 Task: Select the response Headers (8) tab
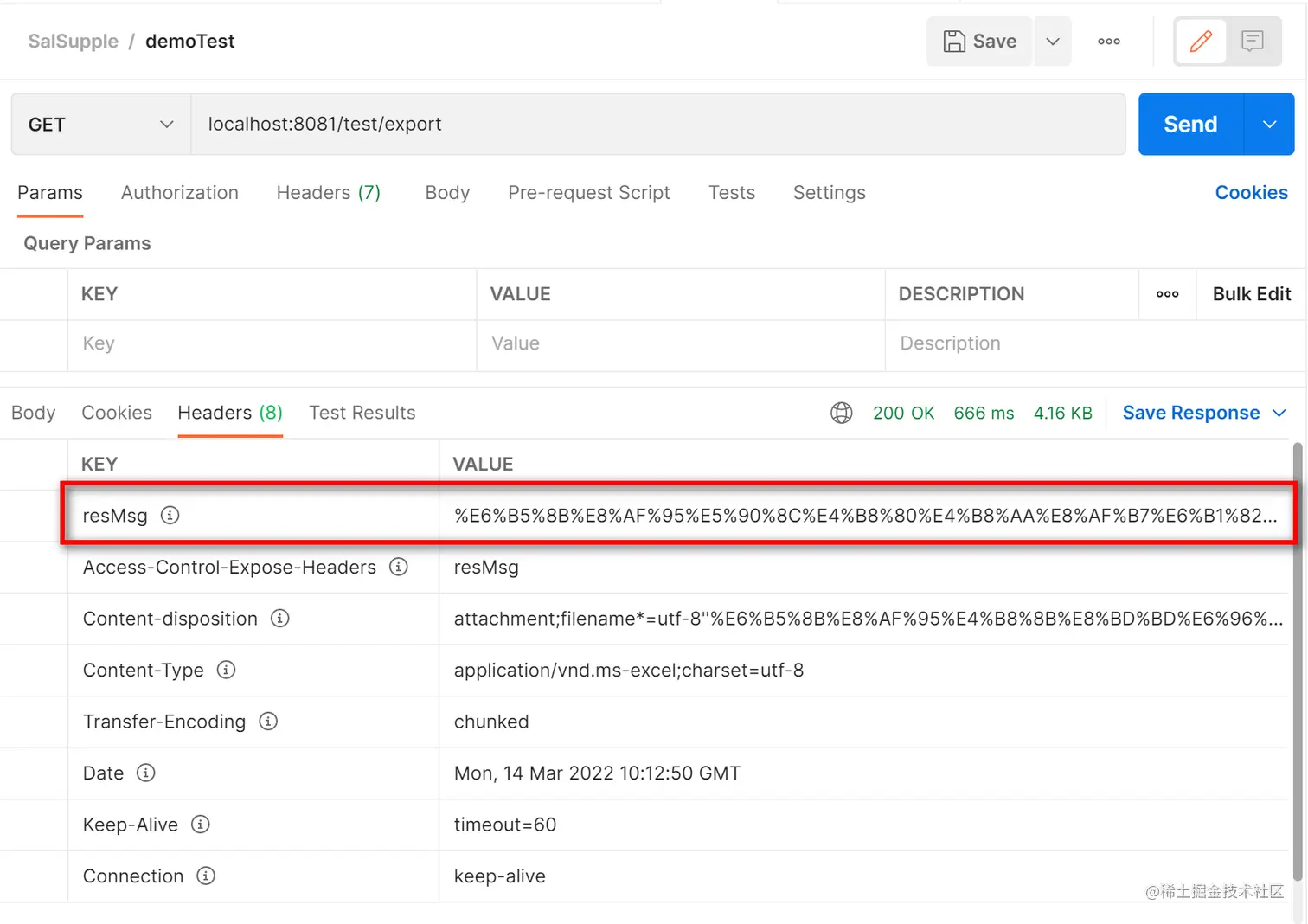point(230,413)
